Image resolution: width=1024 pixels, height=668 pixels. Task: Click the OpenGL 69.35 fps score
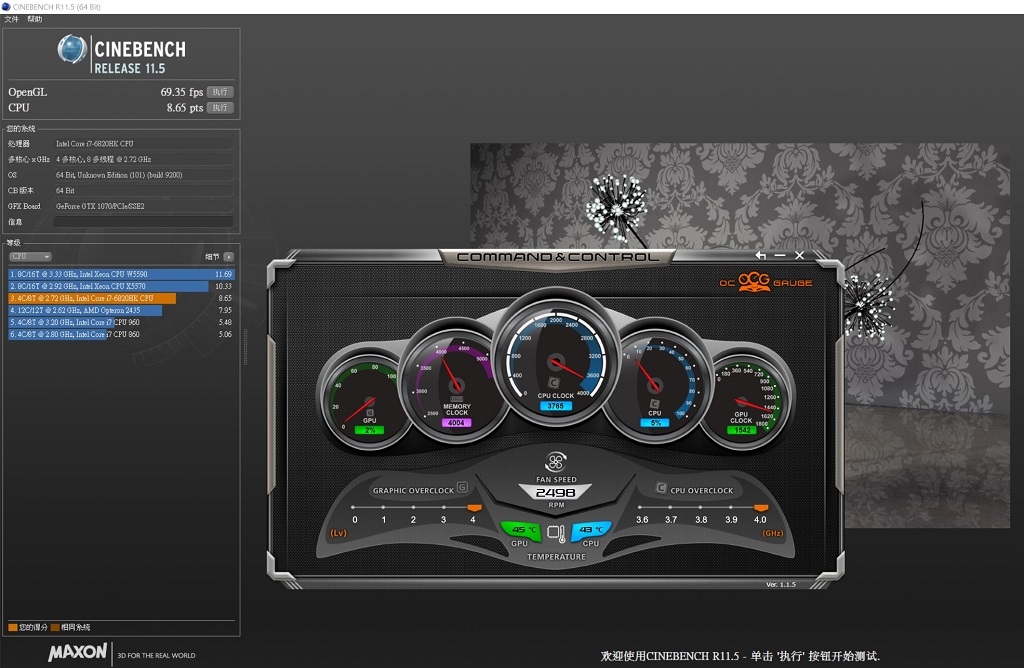point(182,92)
